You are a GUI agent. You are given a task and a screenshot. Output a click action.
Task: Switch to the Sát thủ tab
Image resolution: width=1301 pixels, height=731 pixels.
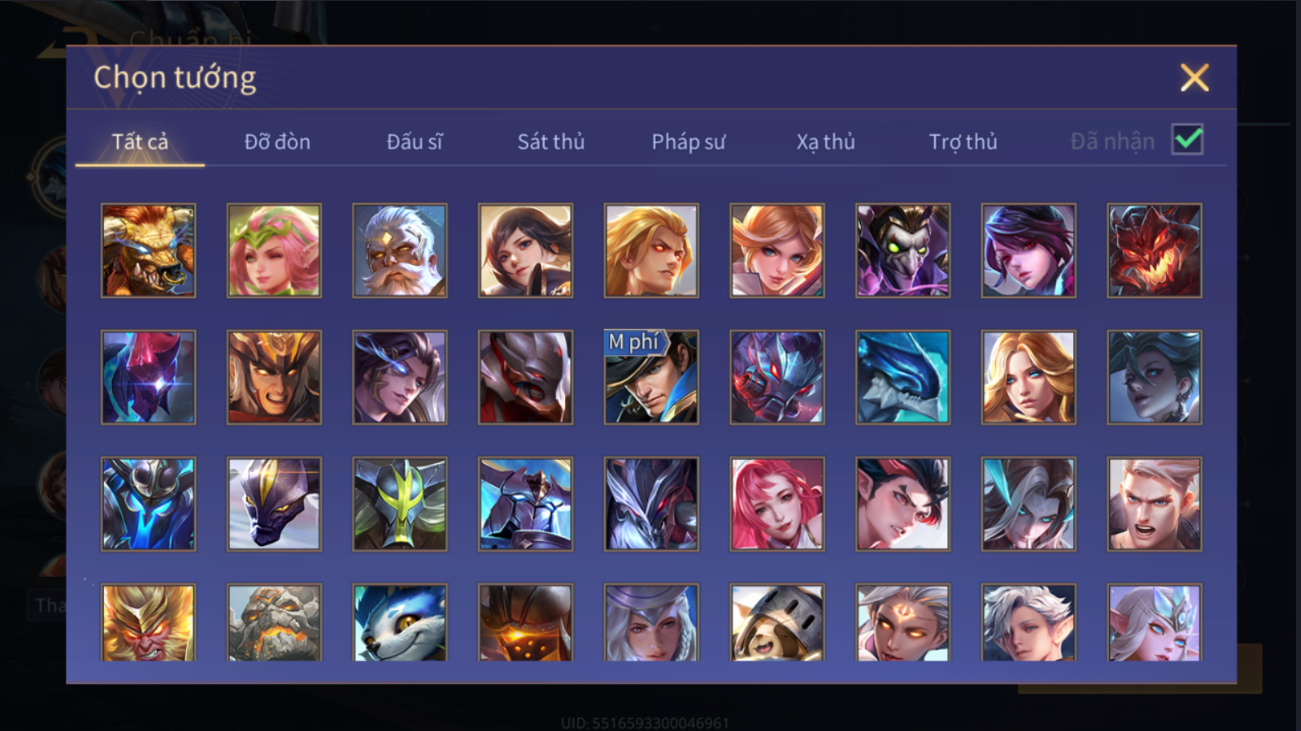551,142
